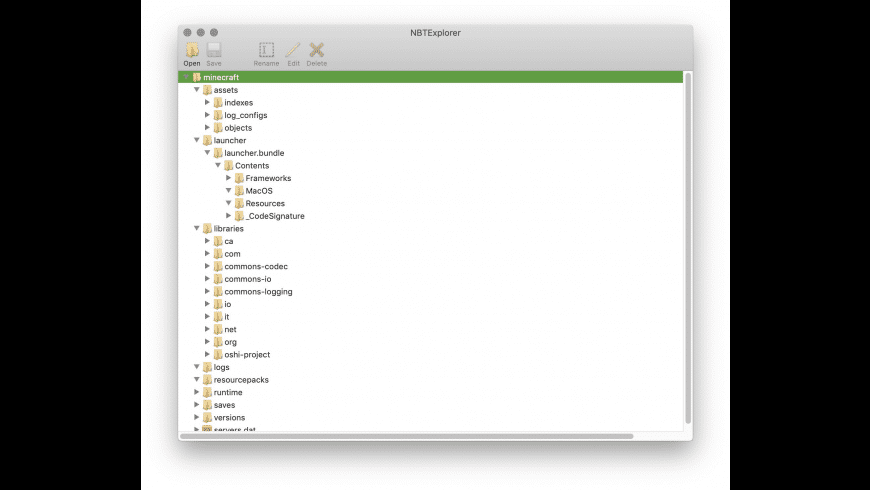Select the 'commons-logging' row text
This screenshot has width=870, height=490.
pos(258,291)
